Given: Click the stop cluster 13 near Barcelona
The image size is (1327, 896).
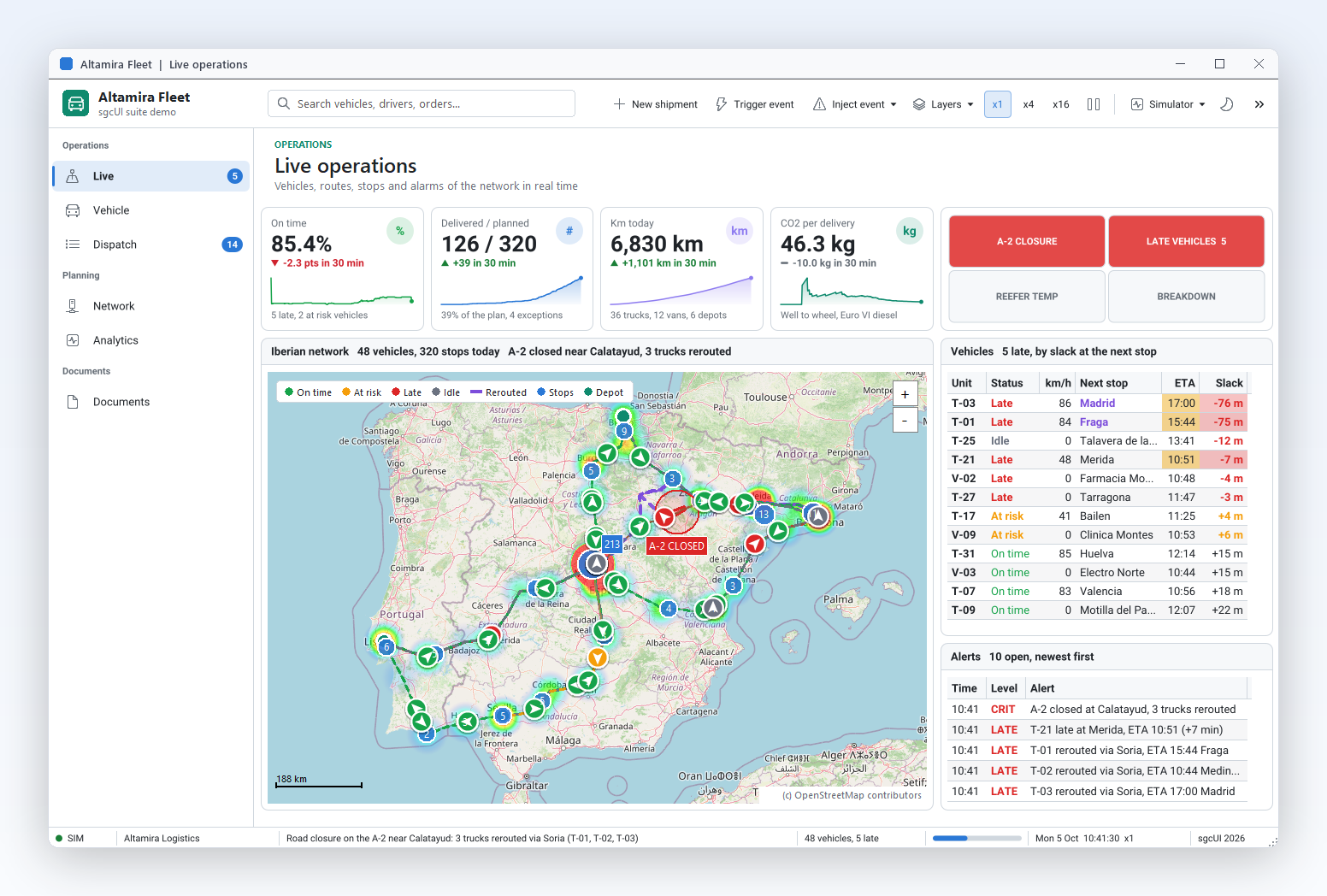Looking at the screenshot, I should coord(764,515).
